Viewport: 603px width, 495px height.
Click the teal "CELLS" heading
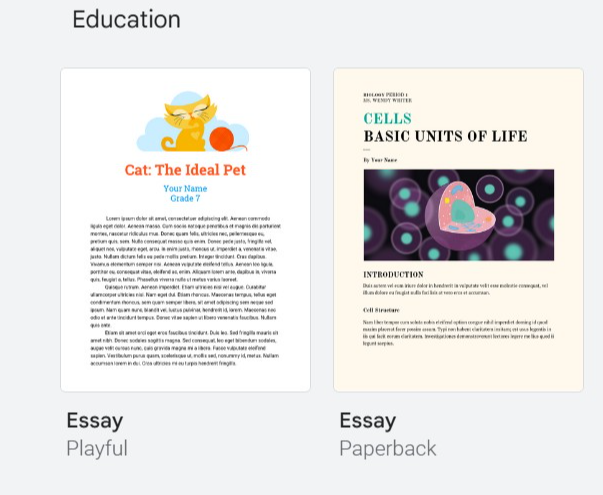[387, 118]
